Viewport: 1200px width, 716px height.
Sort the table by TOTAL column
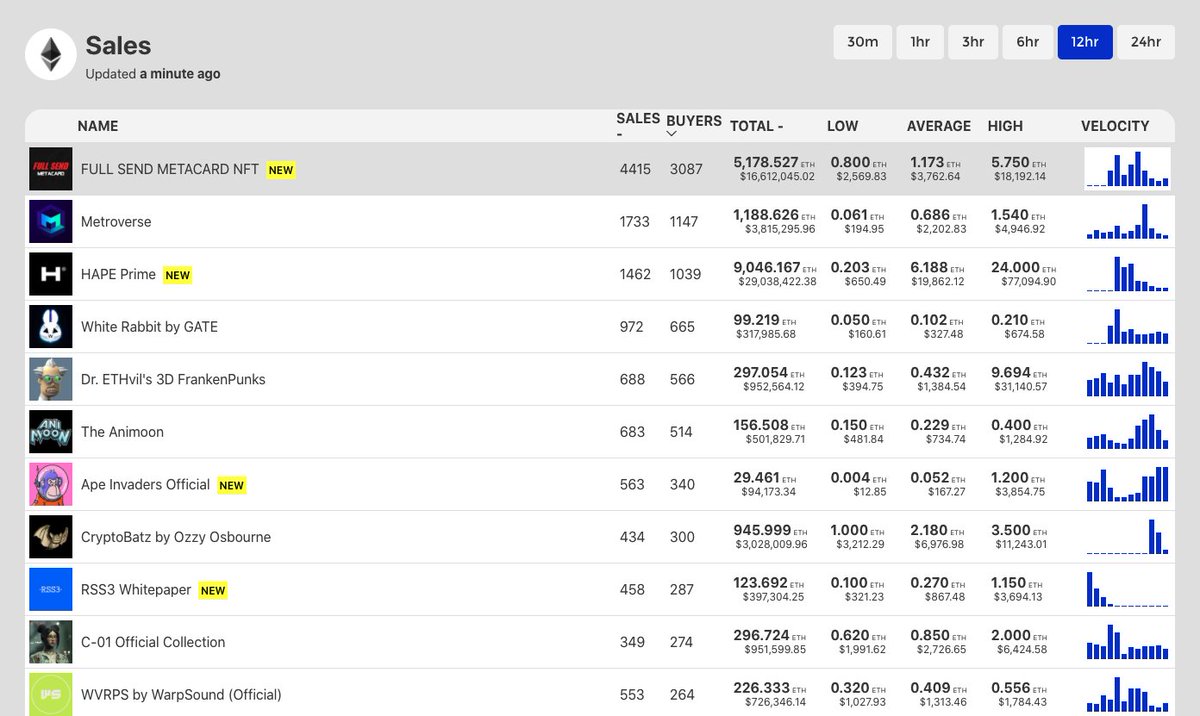coord(757,126)
